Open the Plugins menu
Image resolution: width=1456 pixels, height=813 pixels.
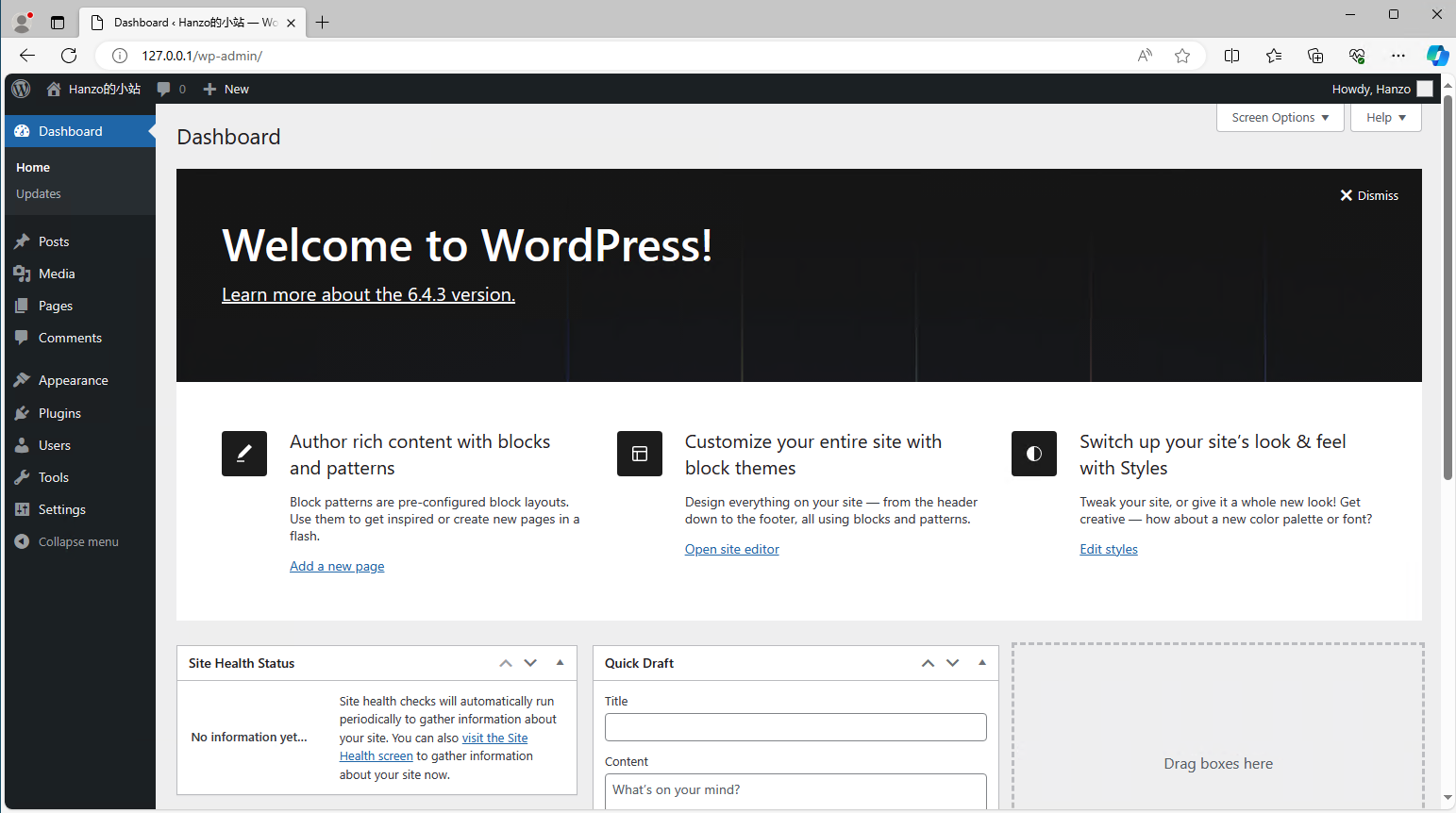79,413
